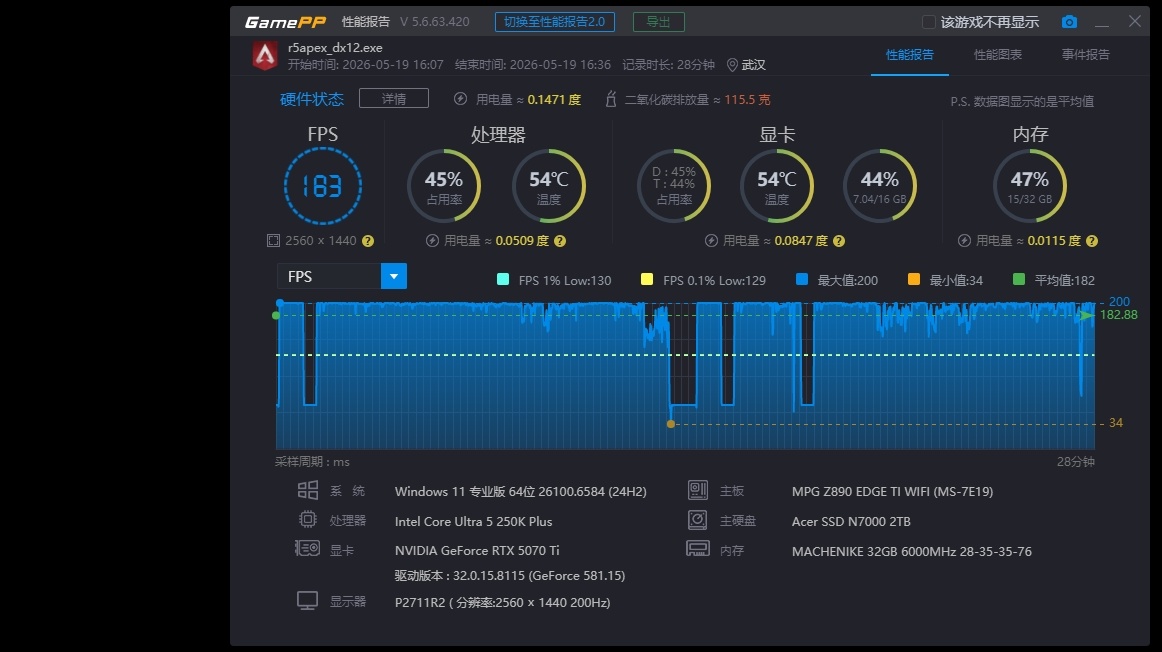The image size is (1162, 652).
Task: Click the screenshot camera icon
Action: (1069, 22)
